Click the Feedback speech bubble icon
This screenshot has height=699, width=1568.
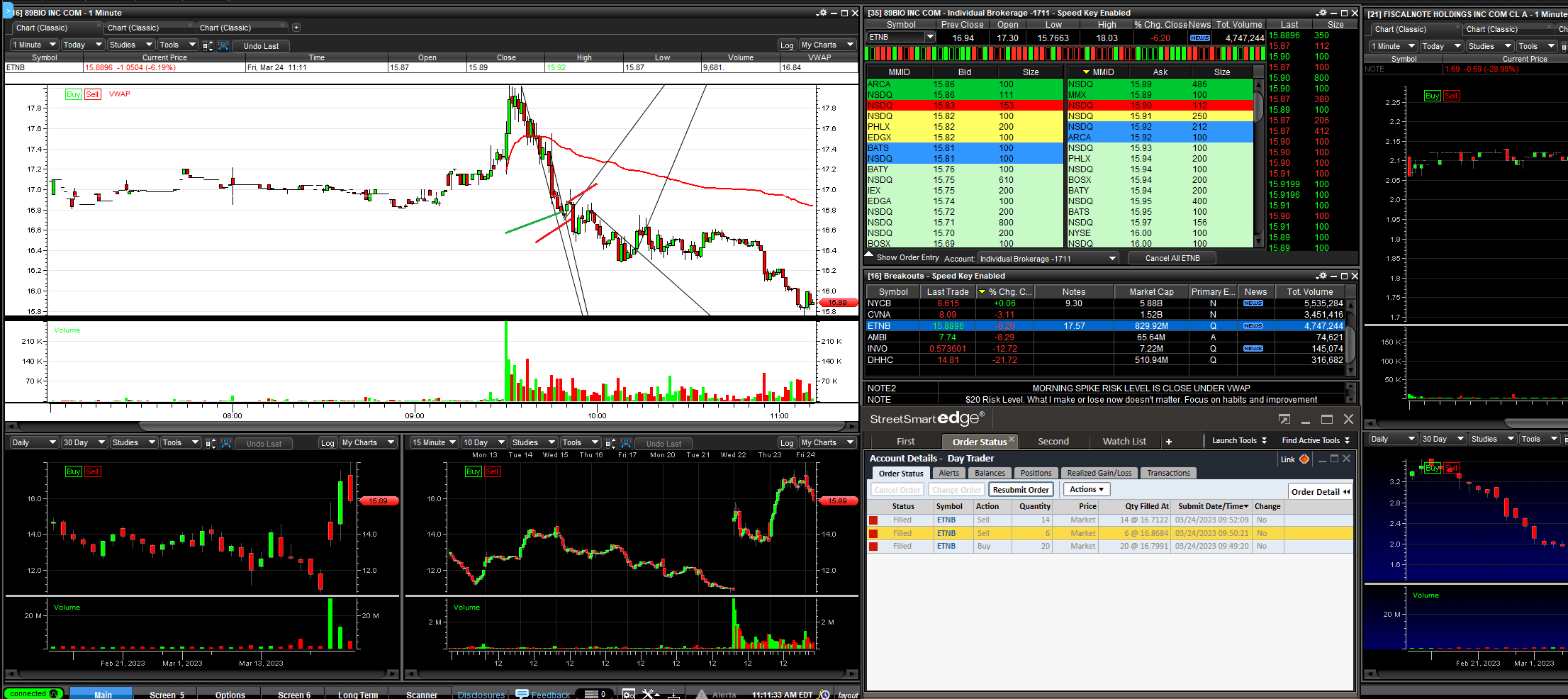(x=522, y=694)
